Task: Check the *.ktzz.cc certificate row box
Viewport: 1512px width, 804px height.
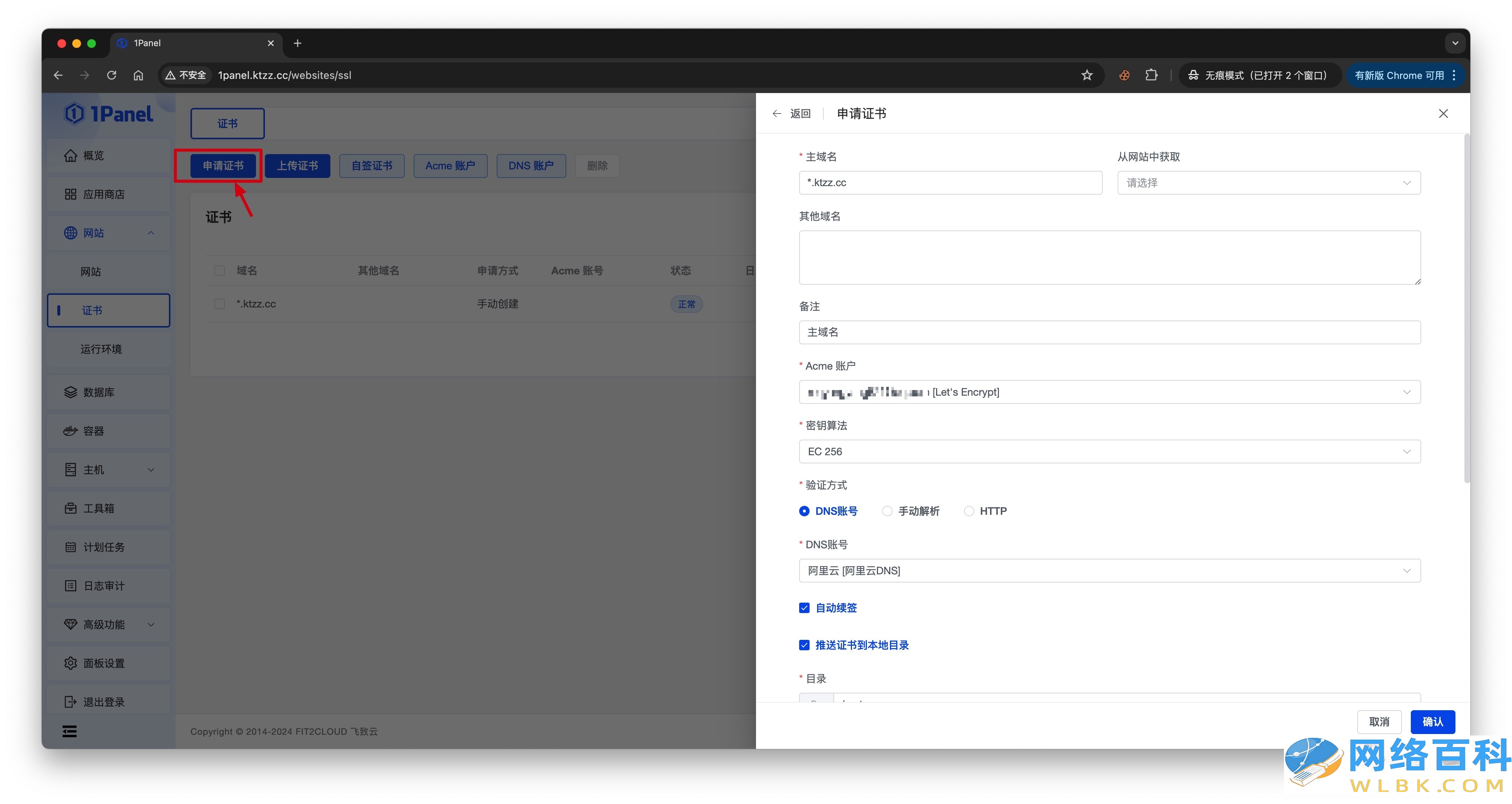Action: [x=220, y=304]
